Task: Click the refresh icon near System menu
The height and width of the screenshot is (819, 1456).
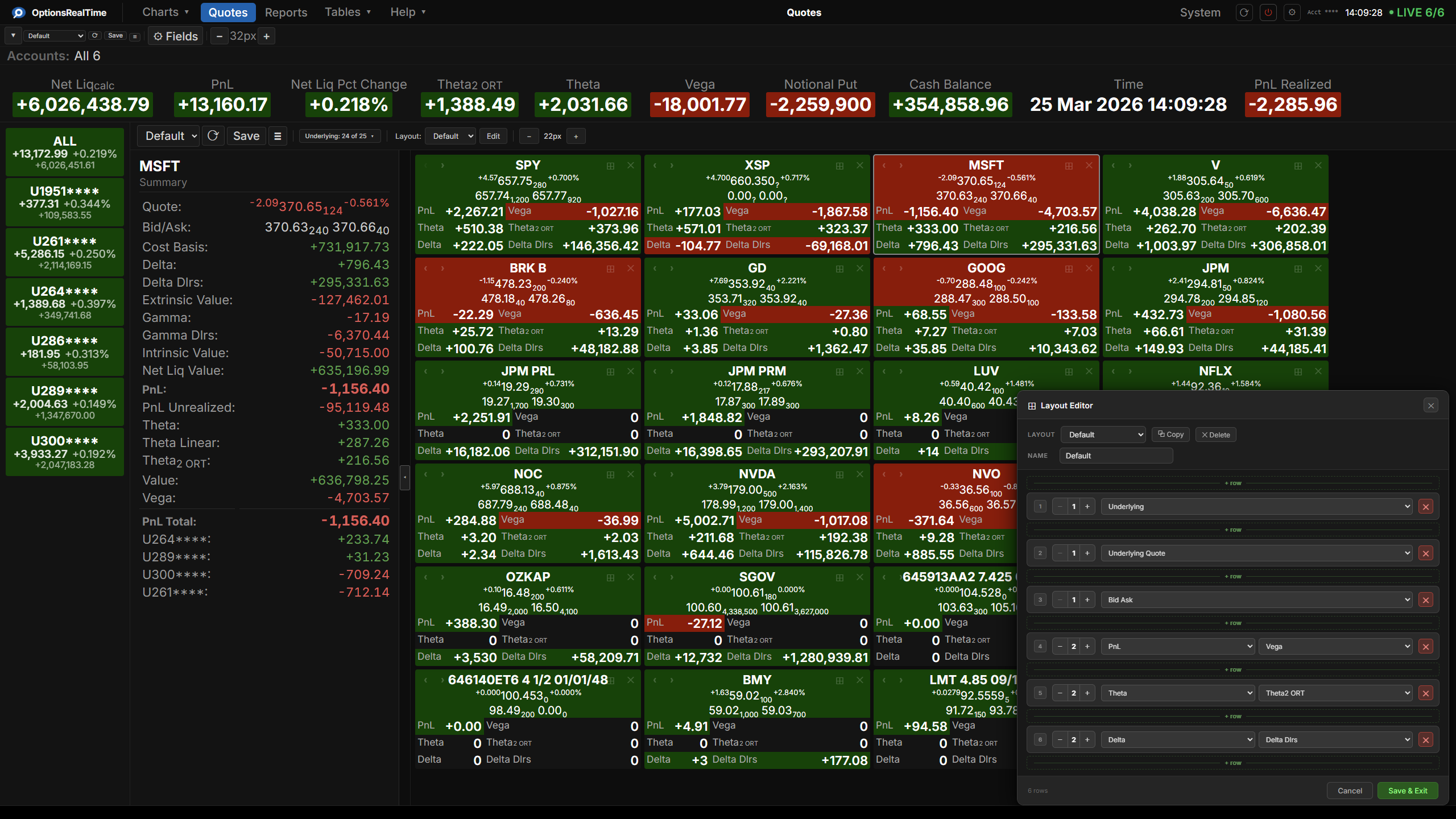Action: (x=1244, y=12)
